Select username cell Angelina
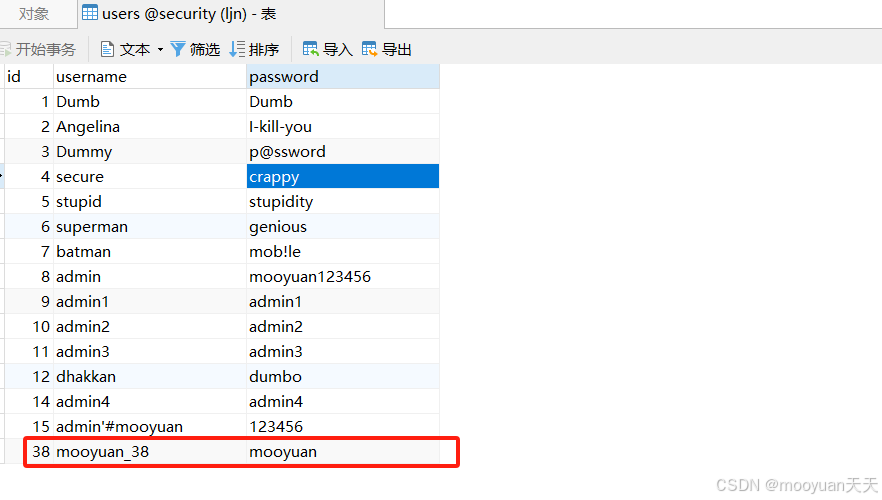The height and width of the screenshot is (500, 882). (150, 127)
